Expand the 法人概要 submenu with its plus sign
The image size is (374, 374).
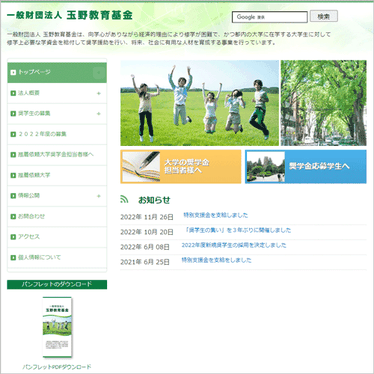pos(99,93)
